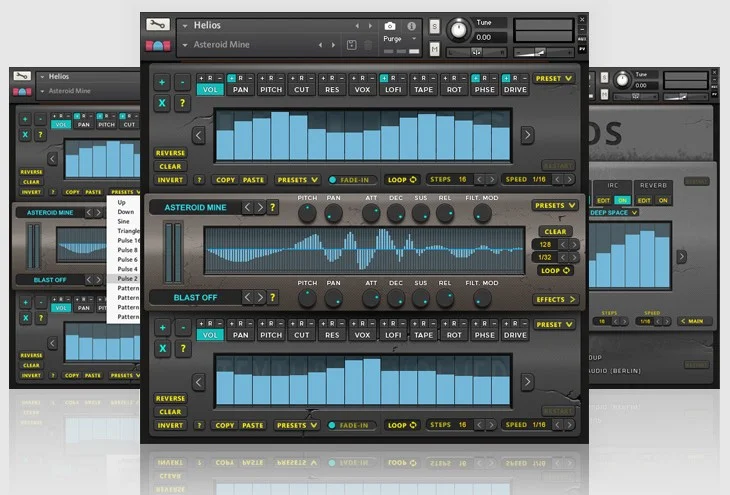
Task: Click left arrow of top step graph
Action: (x=199, y=135)
